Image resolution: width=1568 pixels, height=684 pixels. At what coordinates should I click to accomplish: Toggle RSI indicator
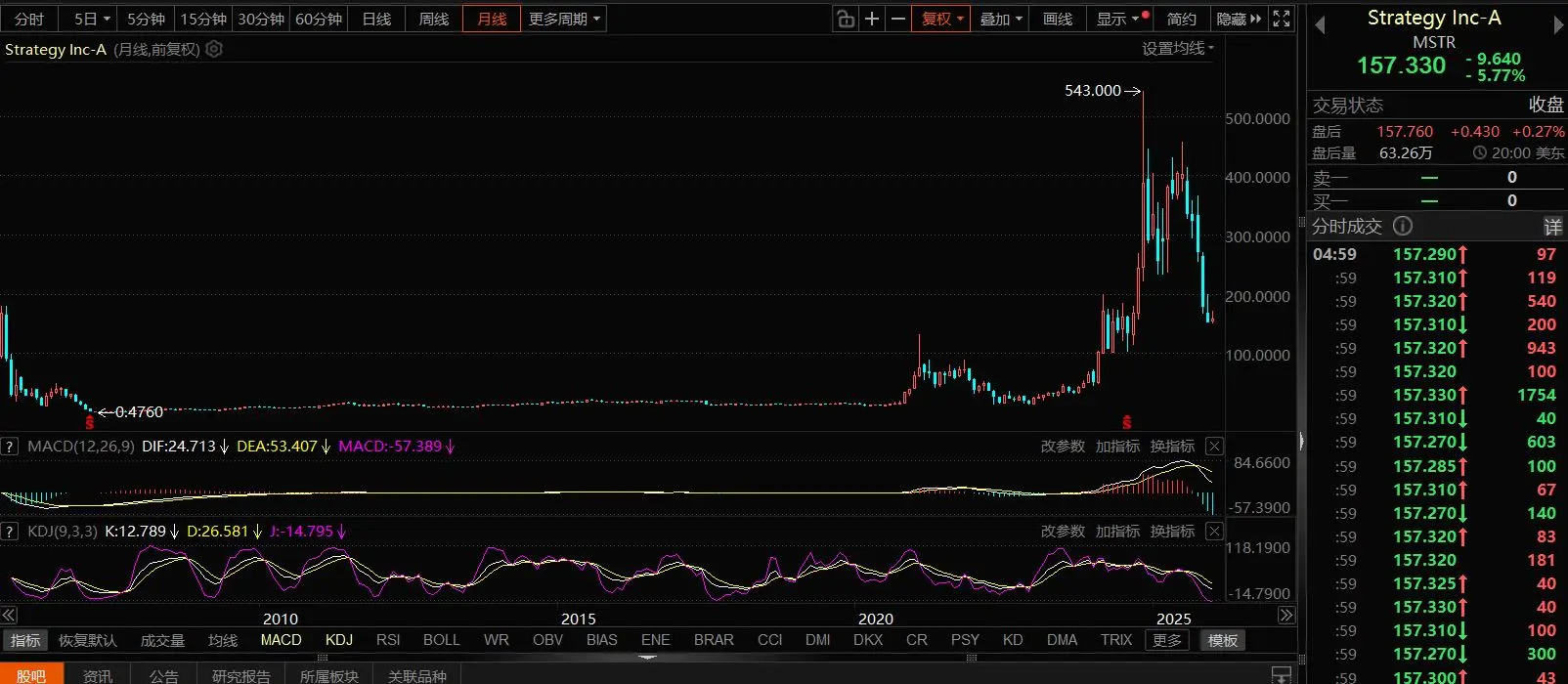coord(388,640)
